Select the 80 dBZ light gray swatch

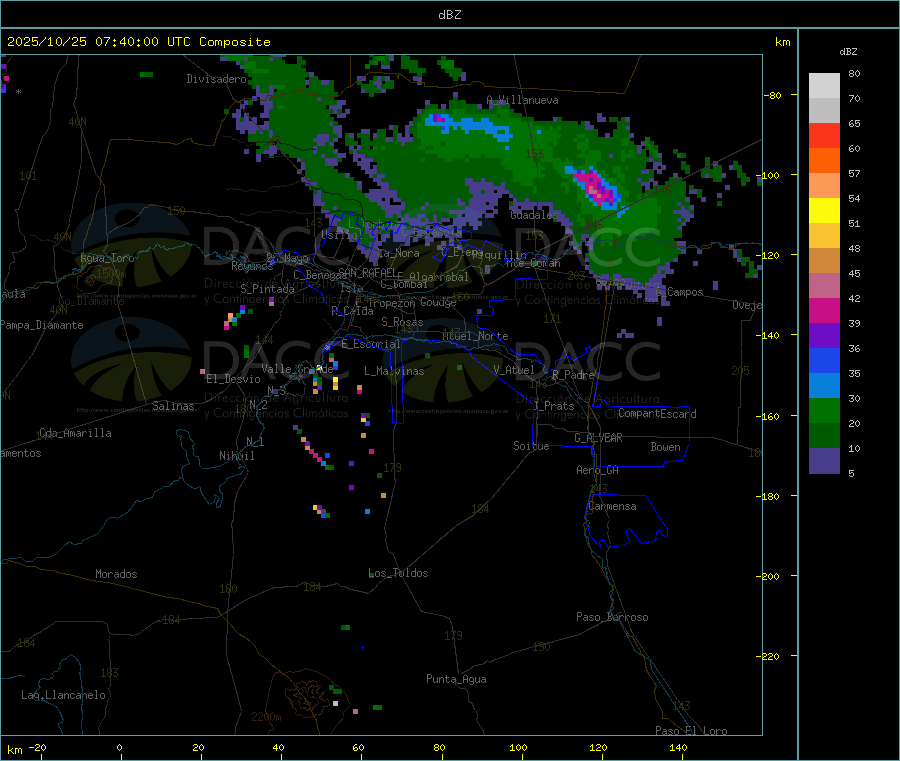tap(824, 86)
